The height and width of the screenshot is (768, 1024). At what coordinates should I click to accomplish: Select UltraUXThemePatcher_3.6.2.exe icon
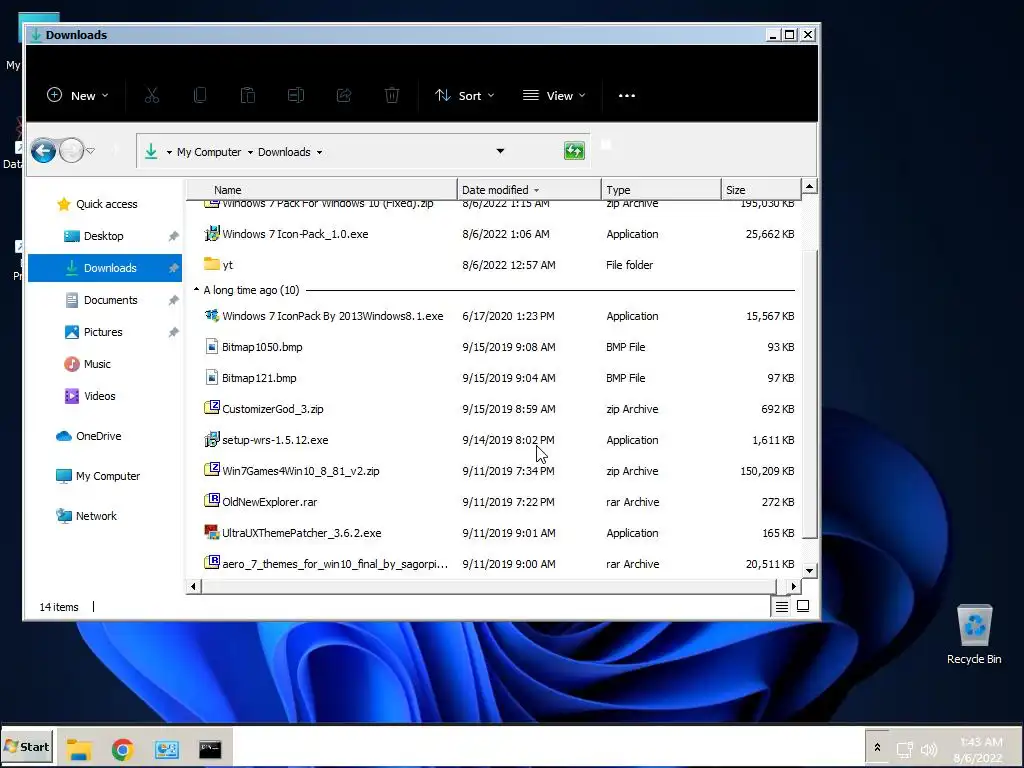tap(212, 532)
